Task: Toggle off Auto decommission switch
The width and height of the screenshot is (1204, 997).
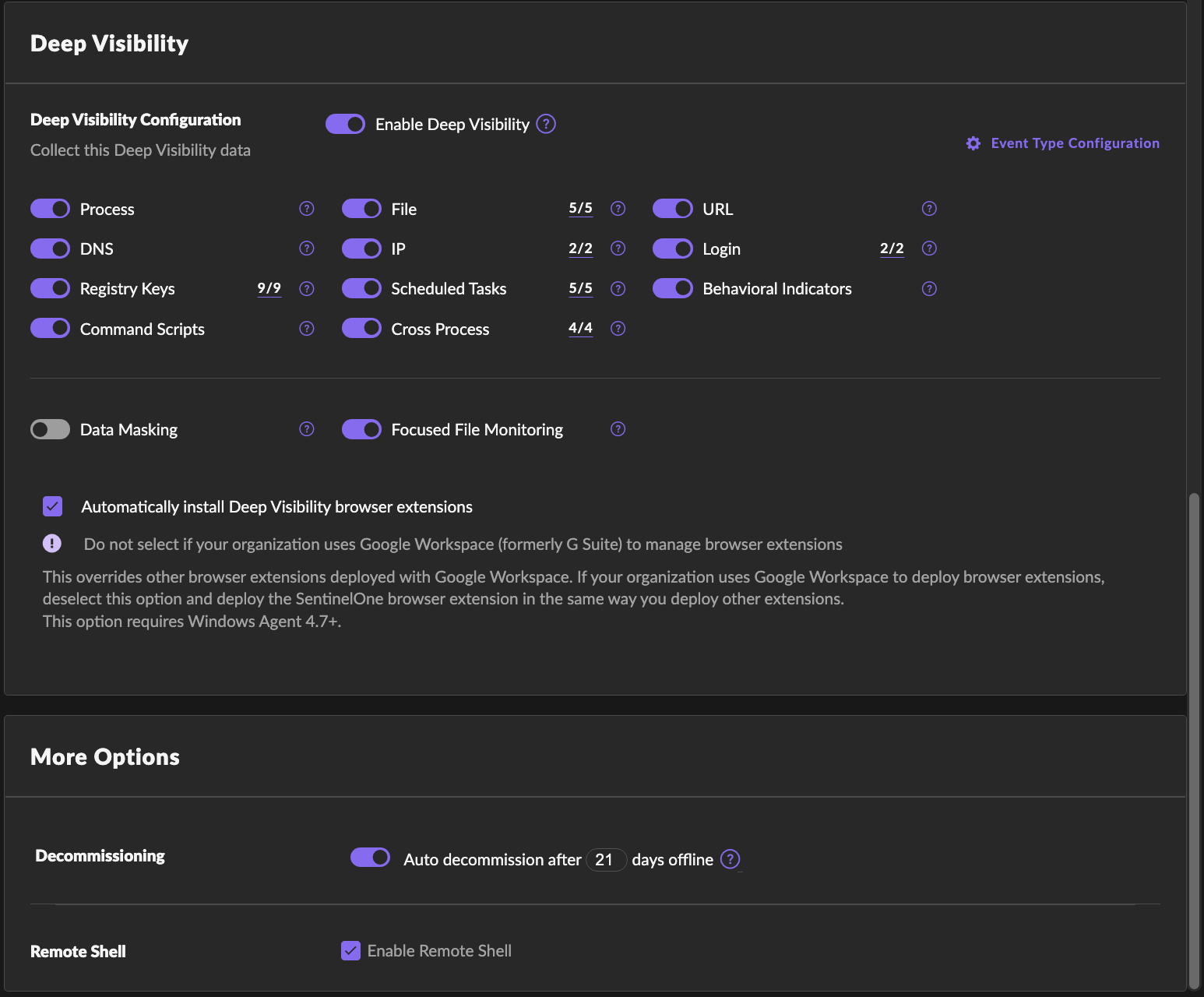Action: [x=370, y=858]
